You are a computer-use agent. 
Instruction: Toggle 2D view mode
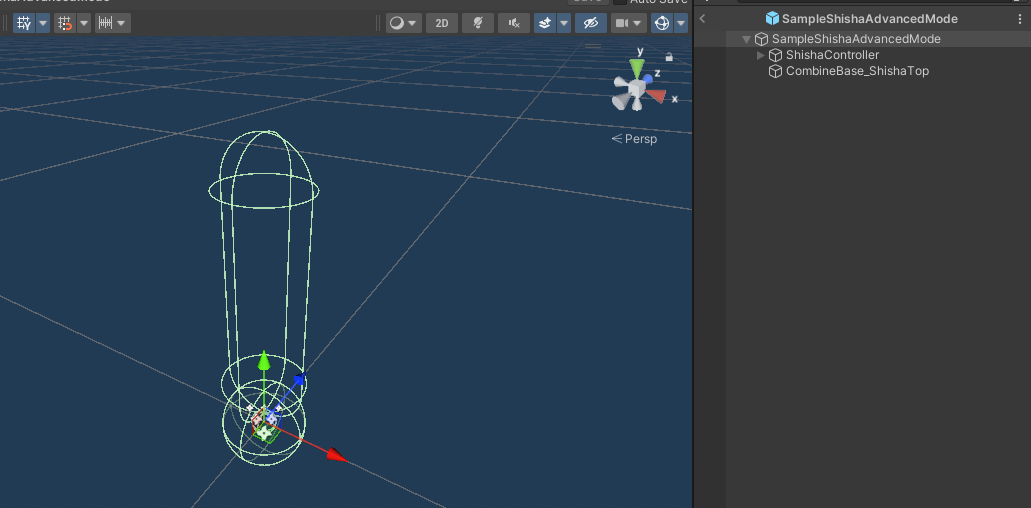point(442,24)
